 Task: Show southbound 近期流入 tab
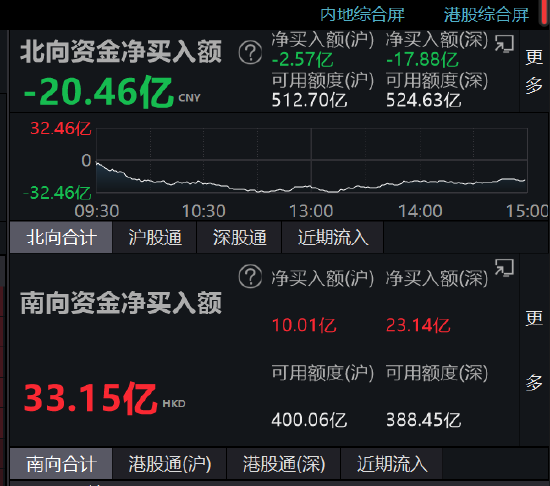pyautogui.click(x=391, y=464)
